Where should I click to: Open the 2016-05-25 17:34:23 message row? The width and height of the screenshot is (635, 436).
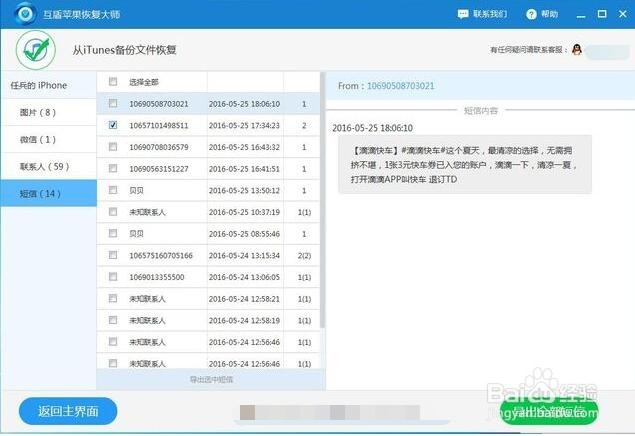tap(208, 125)
